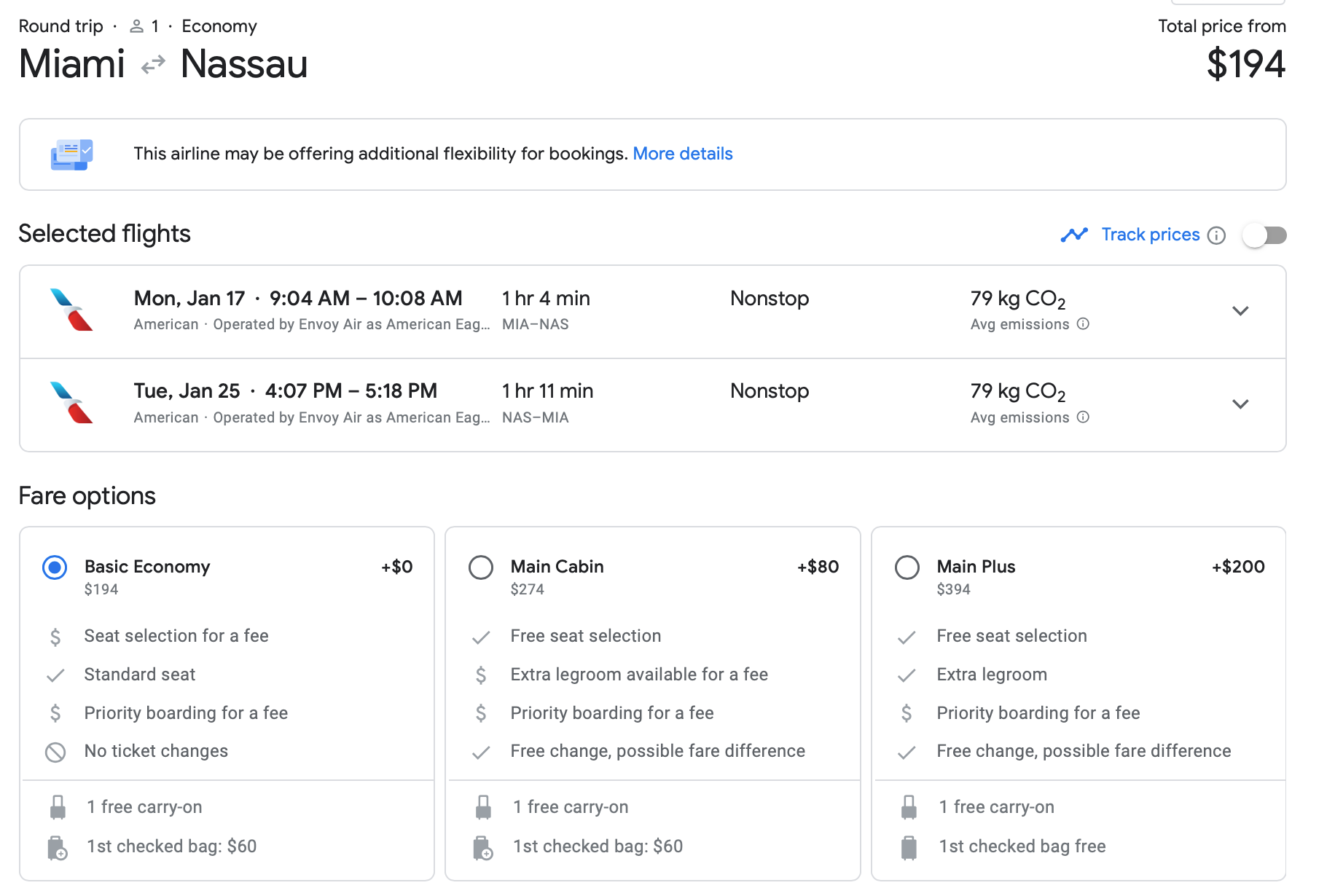1335x896 pixels.
Task: Select the Main Cabin fare option
Action: pos(481,567)
